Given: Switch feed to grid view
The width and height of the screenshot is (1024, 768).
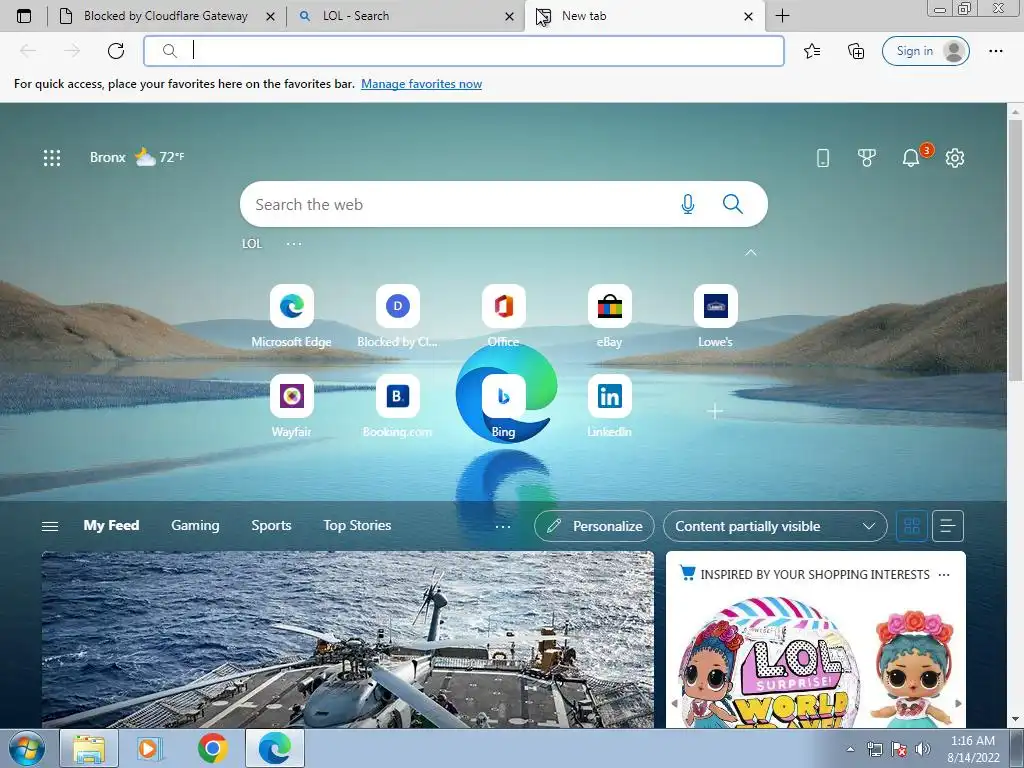Looking at the screenshot, I should coord(912,526).
